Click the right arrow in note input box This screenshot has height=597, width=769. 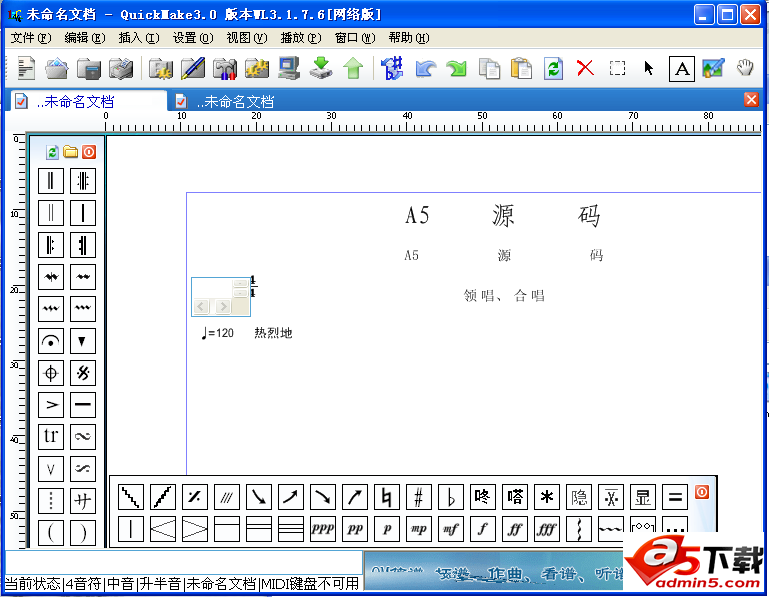[223, 307]
